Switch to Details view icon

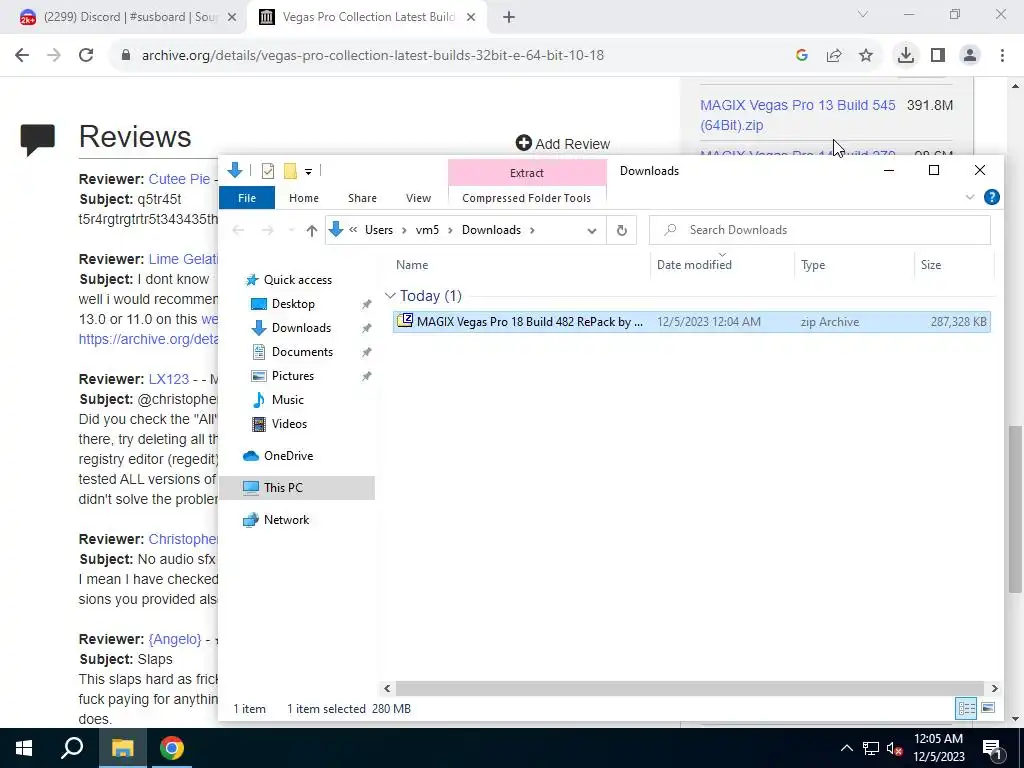click(967, 709)
